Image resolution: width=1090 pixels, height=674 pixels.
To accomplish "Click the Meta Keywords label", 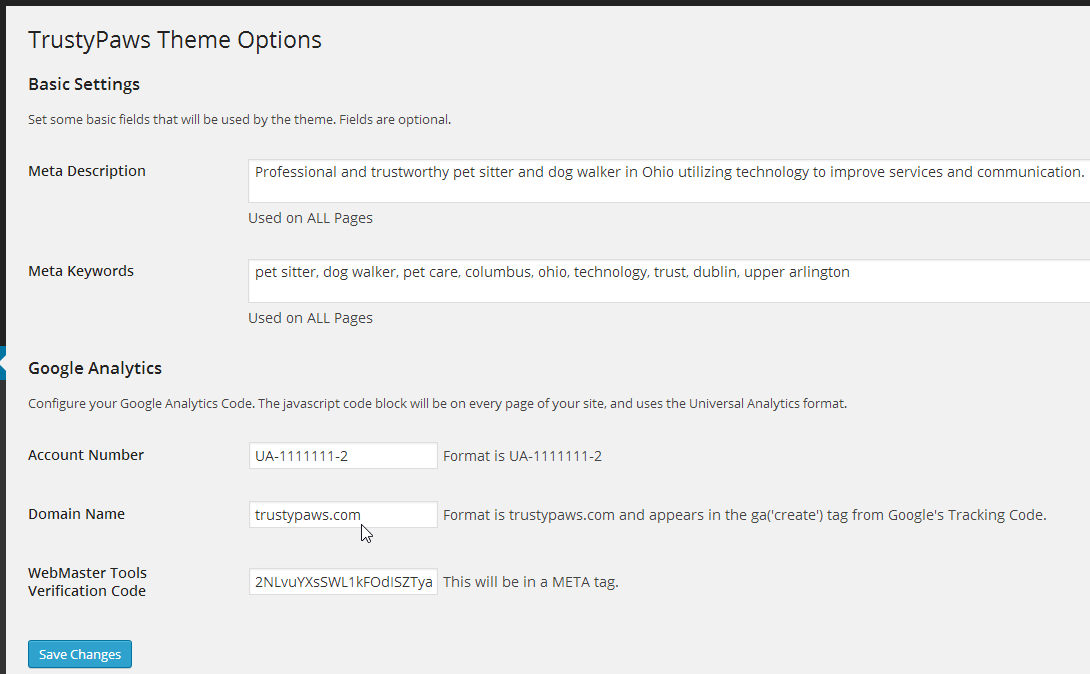I will pyautogui.click(x=81, y=271).
